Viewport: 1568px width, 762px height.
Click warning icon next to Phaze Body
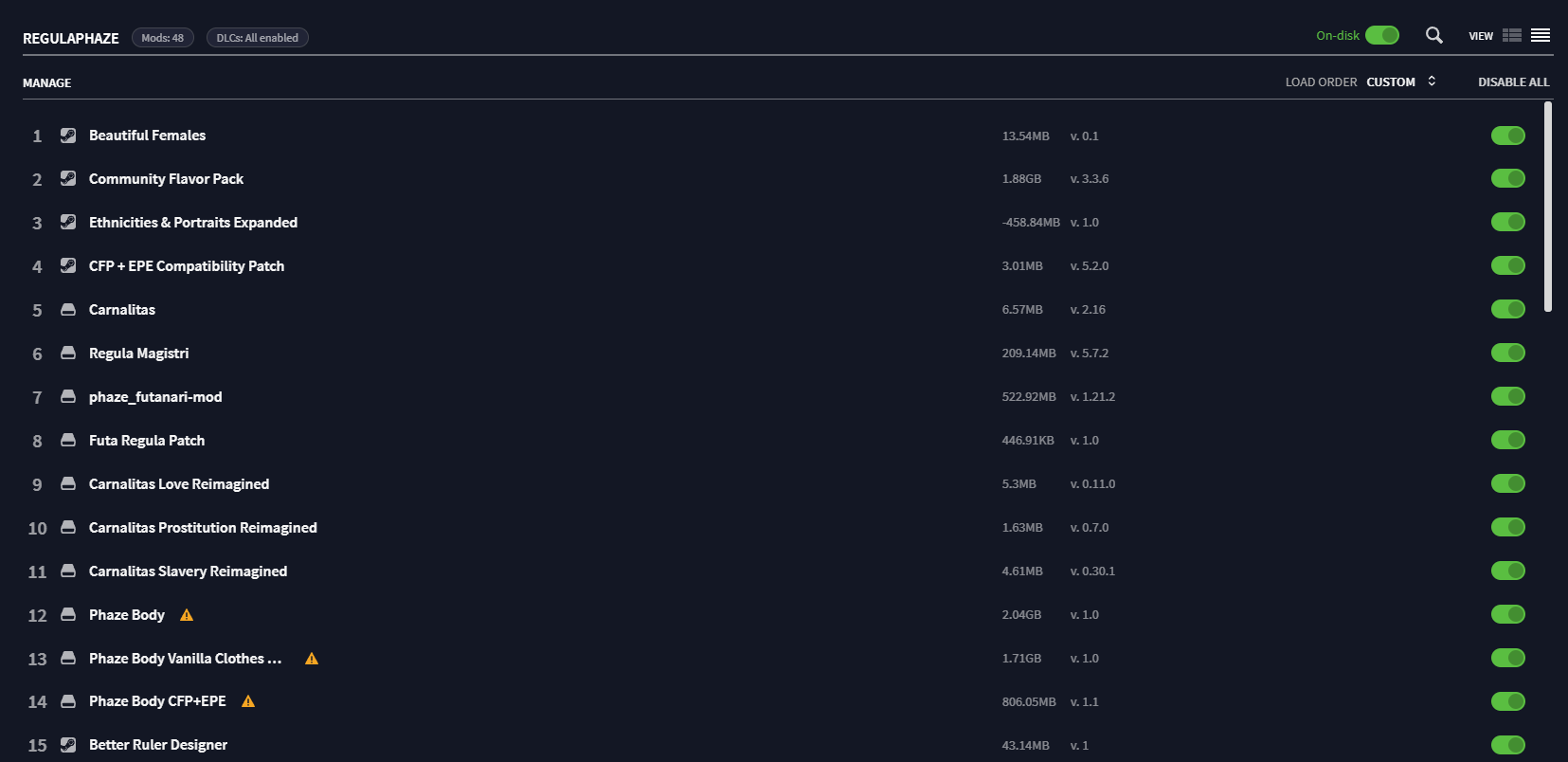point(187,615)
